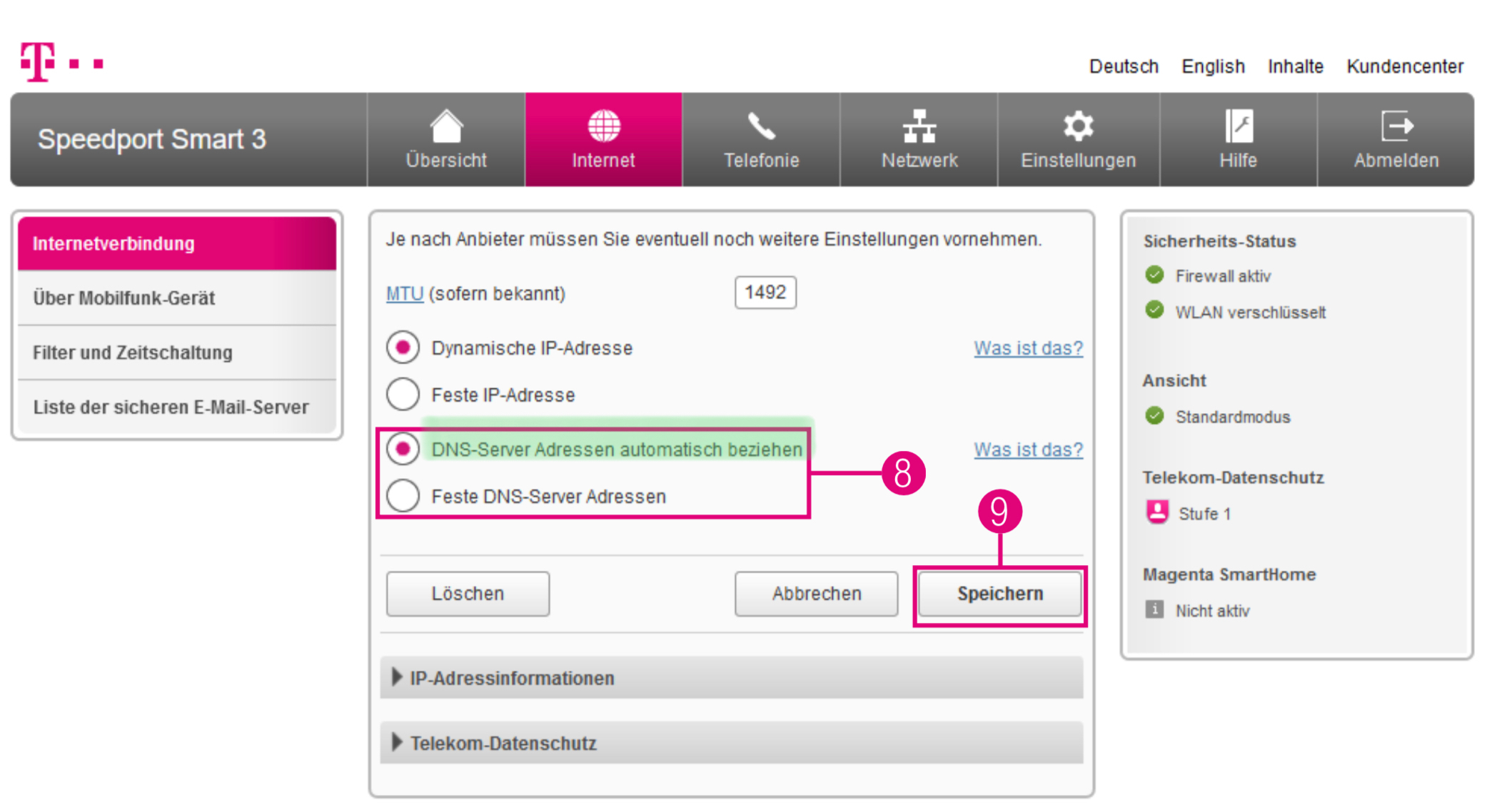Screen dimensions: 1502x812
Task: Open Über Mobilfunk-Gerät in sidebar
Action: click(177, 298)
